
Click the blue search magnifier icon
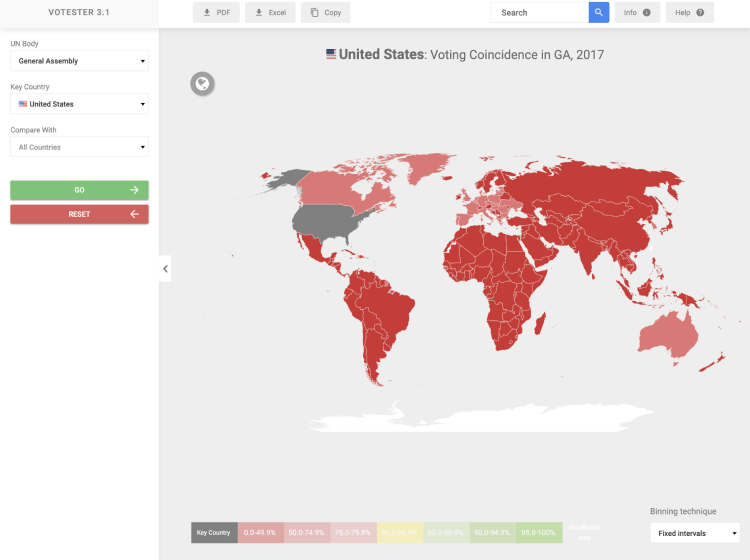(598, 13)
